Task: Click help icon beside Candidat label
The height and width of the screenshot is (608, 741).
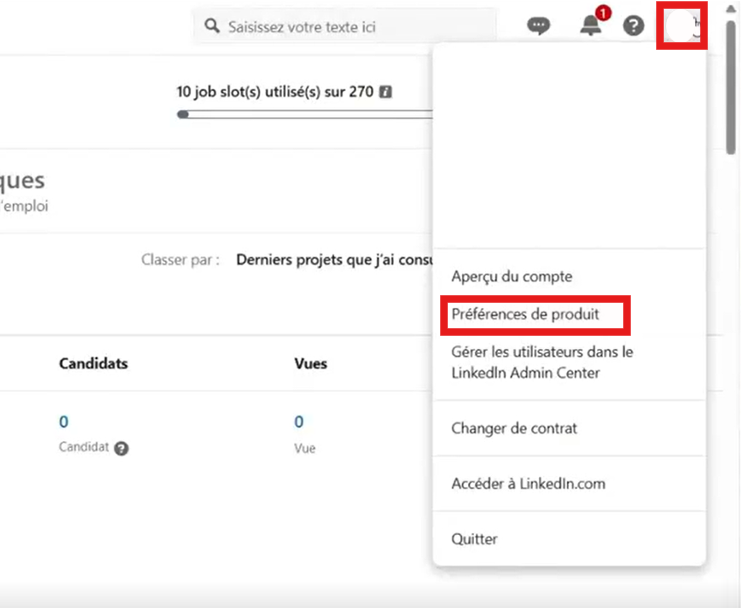Action: click(121, 448)
